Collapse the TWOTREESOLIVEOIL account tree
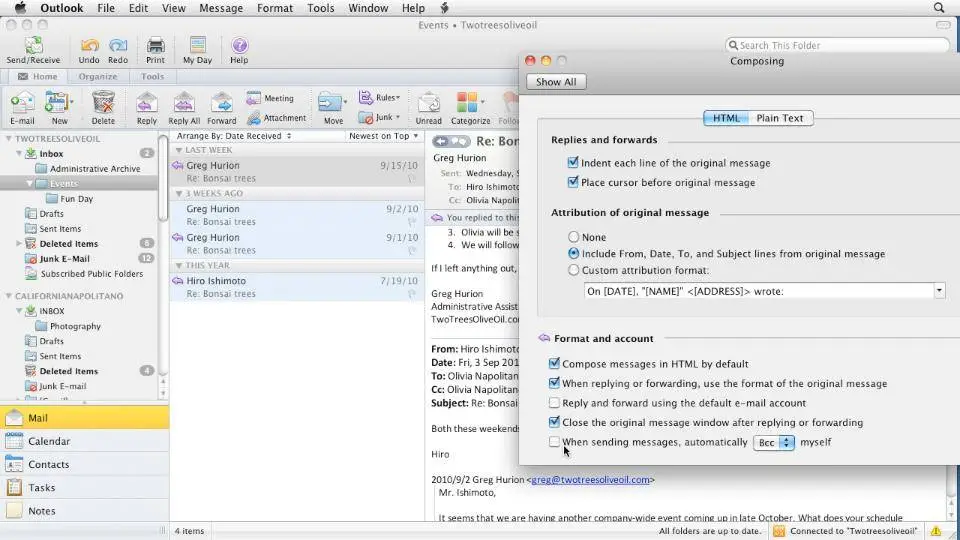This screenshot has height=540, width=960. (x=9, y=138)
